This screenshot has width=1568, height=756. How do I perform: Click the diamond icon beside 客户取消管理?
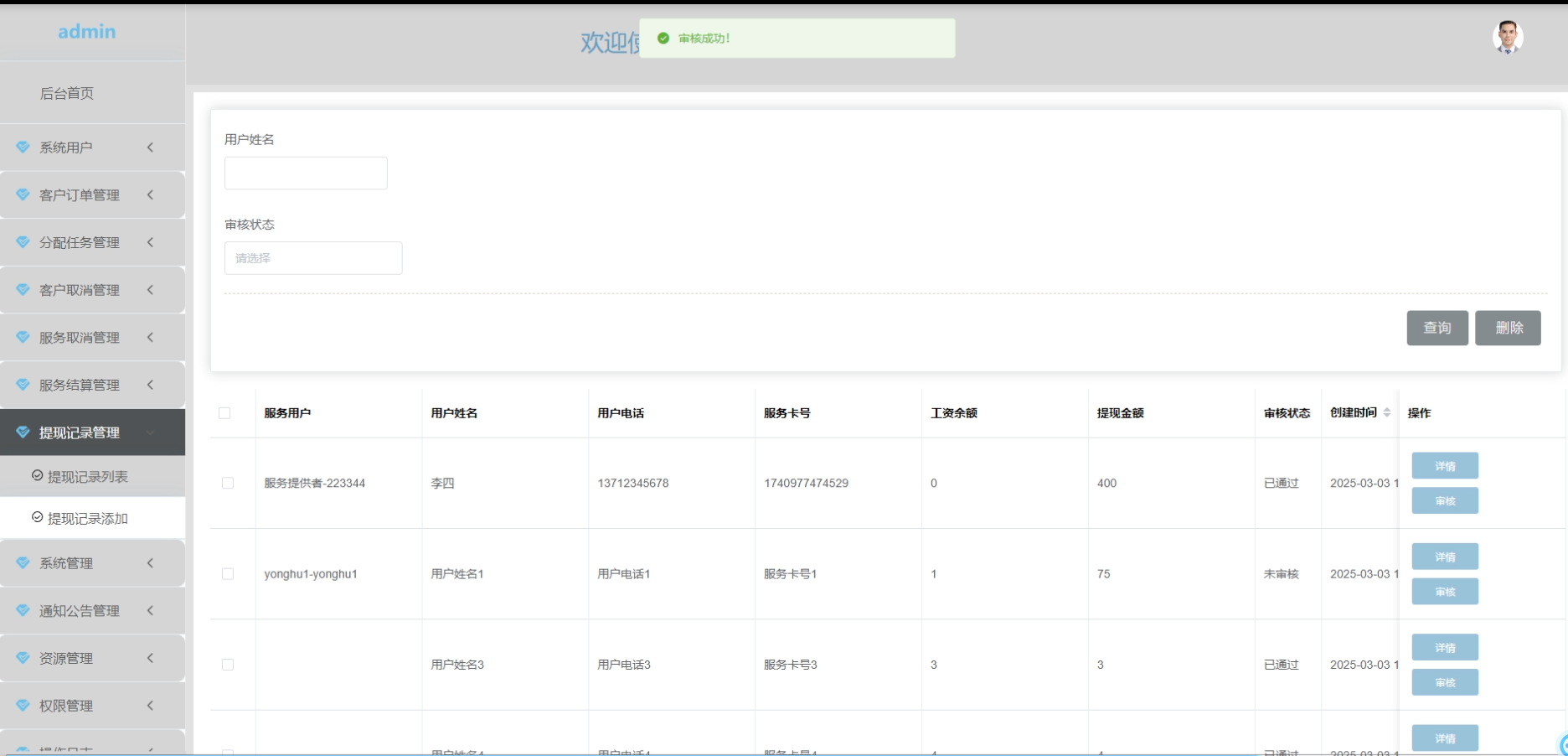point(23,289)
